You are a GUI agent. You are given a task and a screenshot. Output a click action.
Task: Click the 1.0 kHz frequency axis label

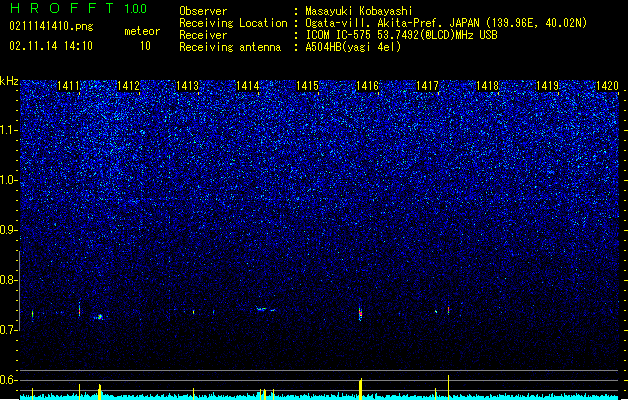point(8,180)
